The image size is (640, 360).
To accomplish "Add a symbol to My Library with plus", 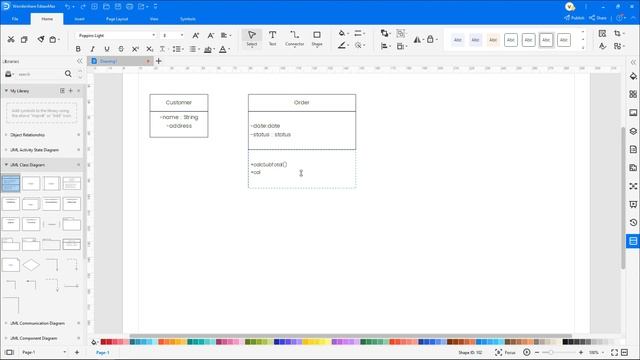I will [70, 91].
